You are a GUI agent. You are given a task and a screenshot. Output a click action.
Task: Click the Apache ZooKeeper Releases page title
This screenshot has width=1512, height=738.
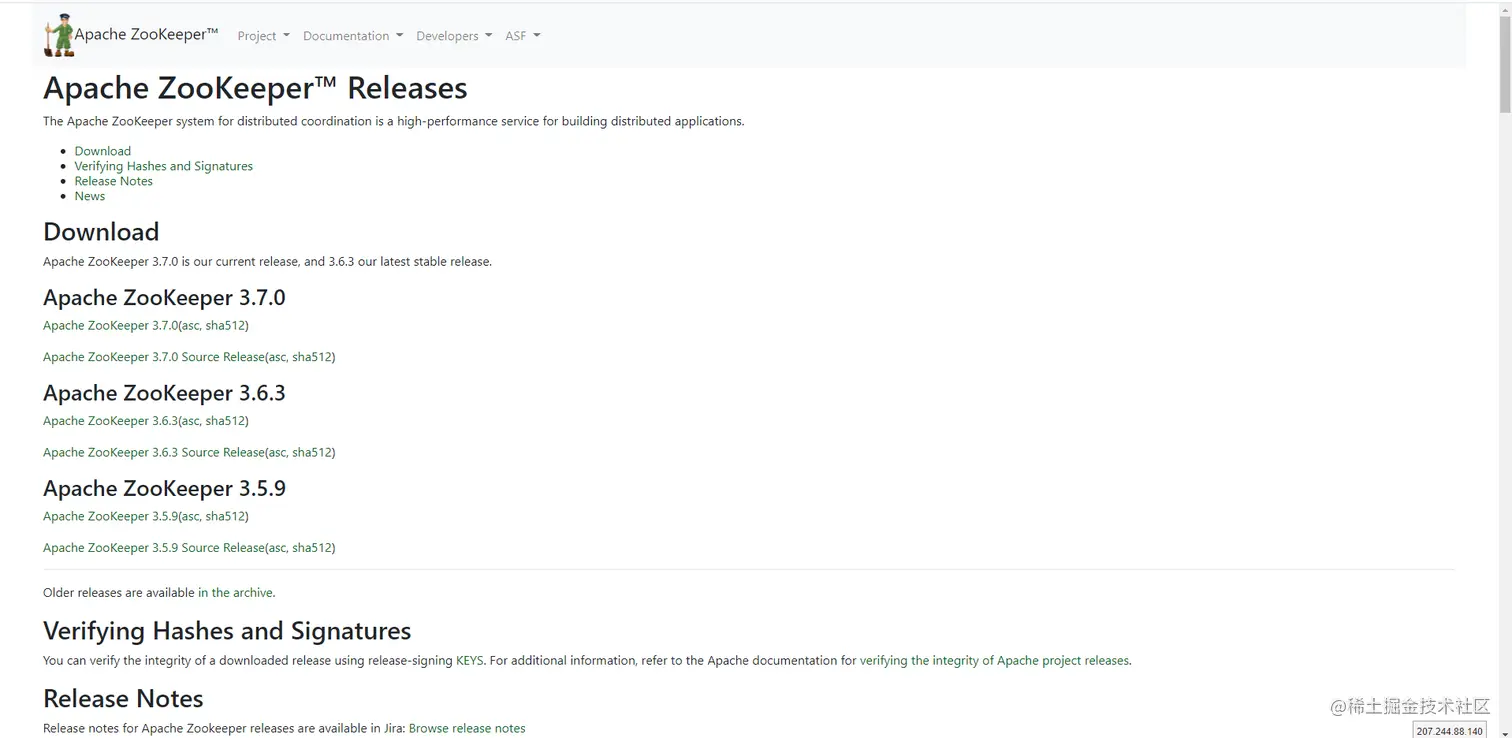(255, 88)
